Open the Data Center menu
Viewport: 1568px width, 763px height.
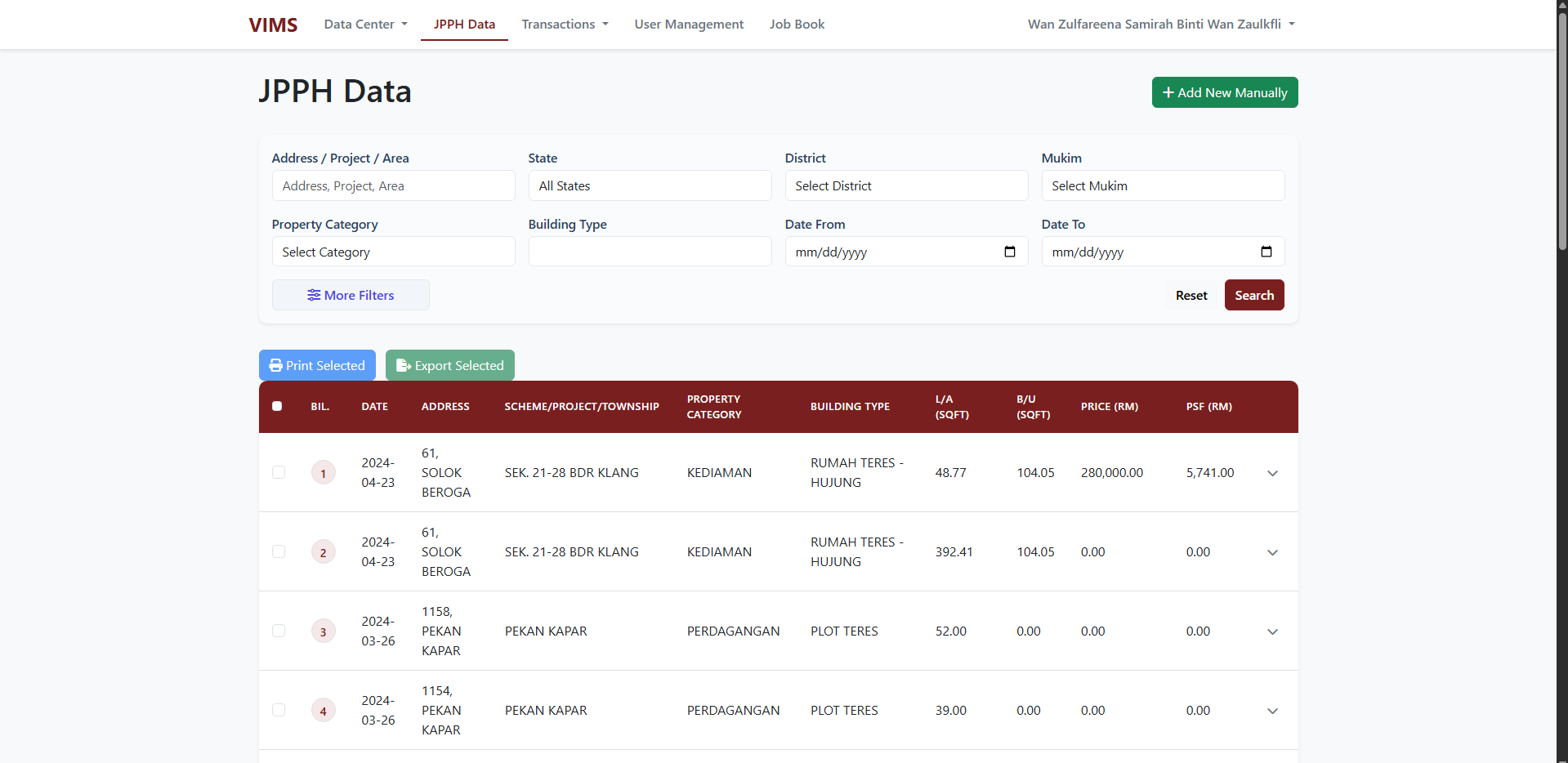point(365,25)
